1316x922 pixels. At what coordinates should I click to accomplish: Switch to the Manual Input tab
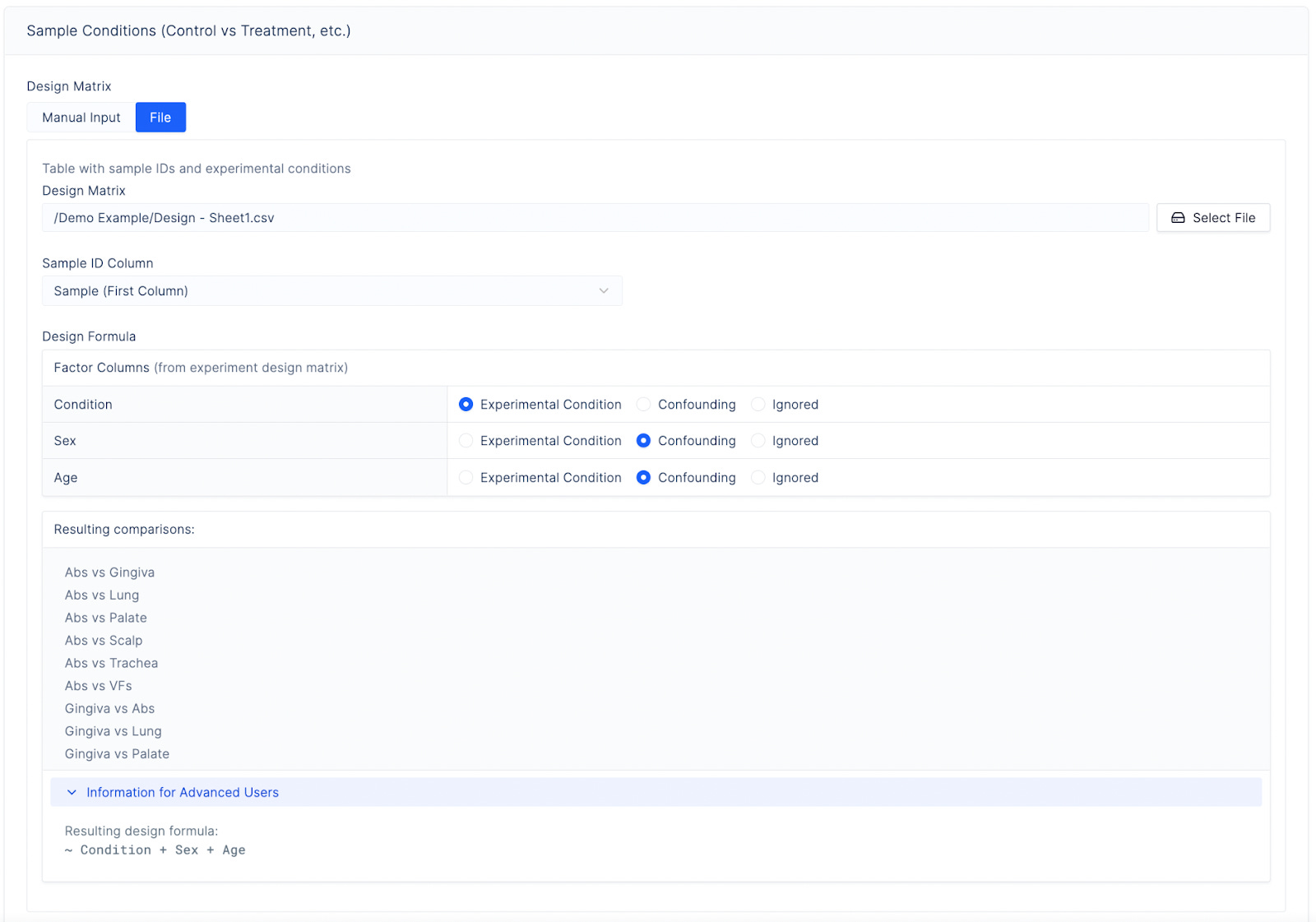(80, 117)
